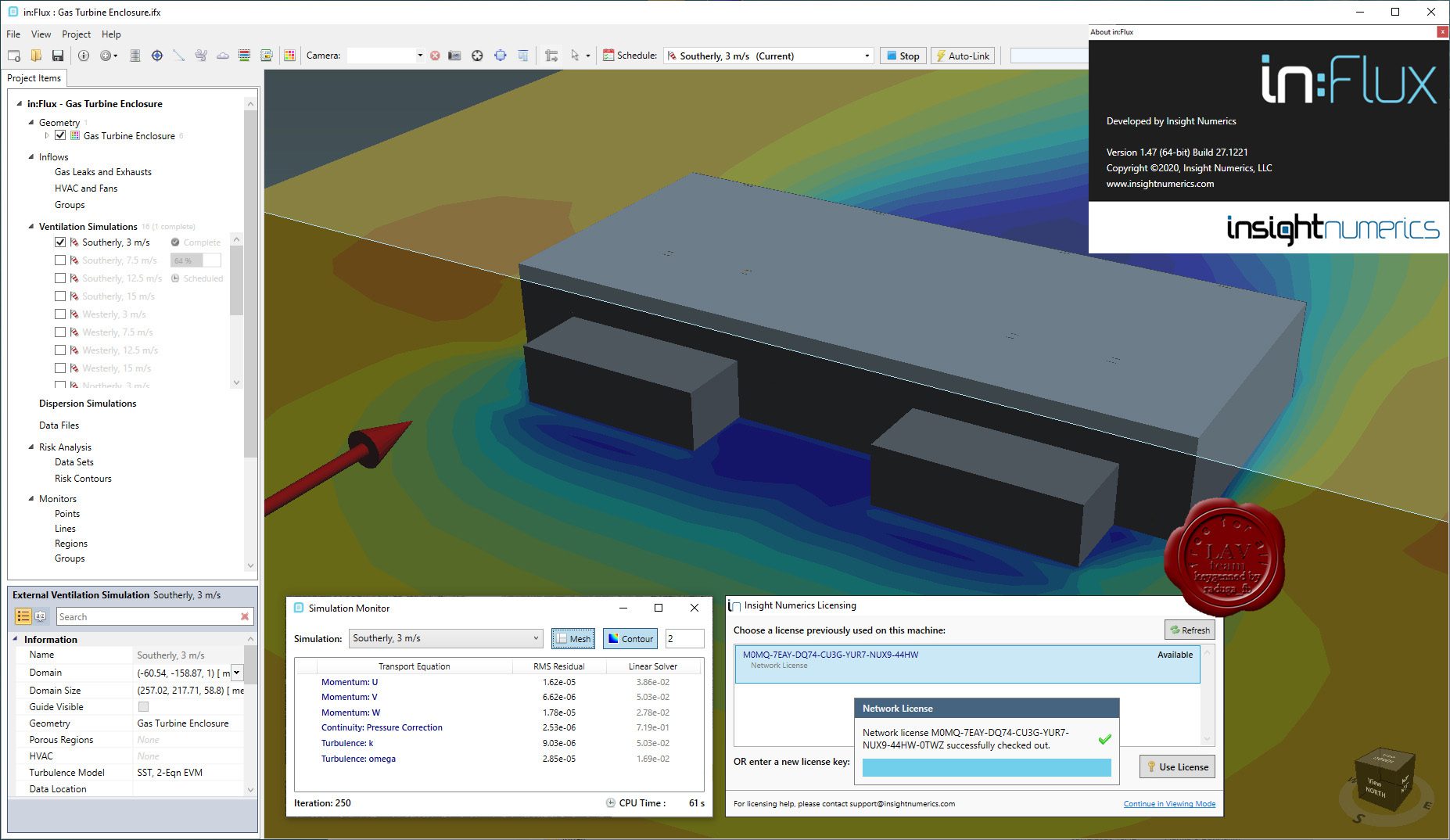Open the File menu
Screen dimensions: 1450x840
coord(13,34)
